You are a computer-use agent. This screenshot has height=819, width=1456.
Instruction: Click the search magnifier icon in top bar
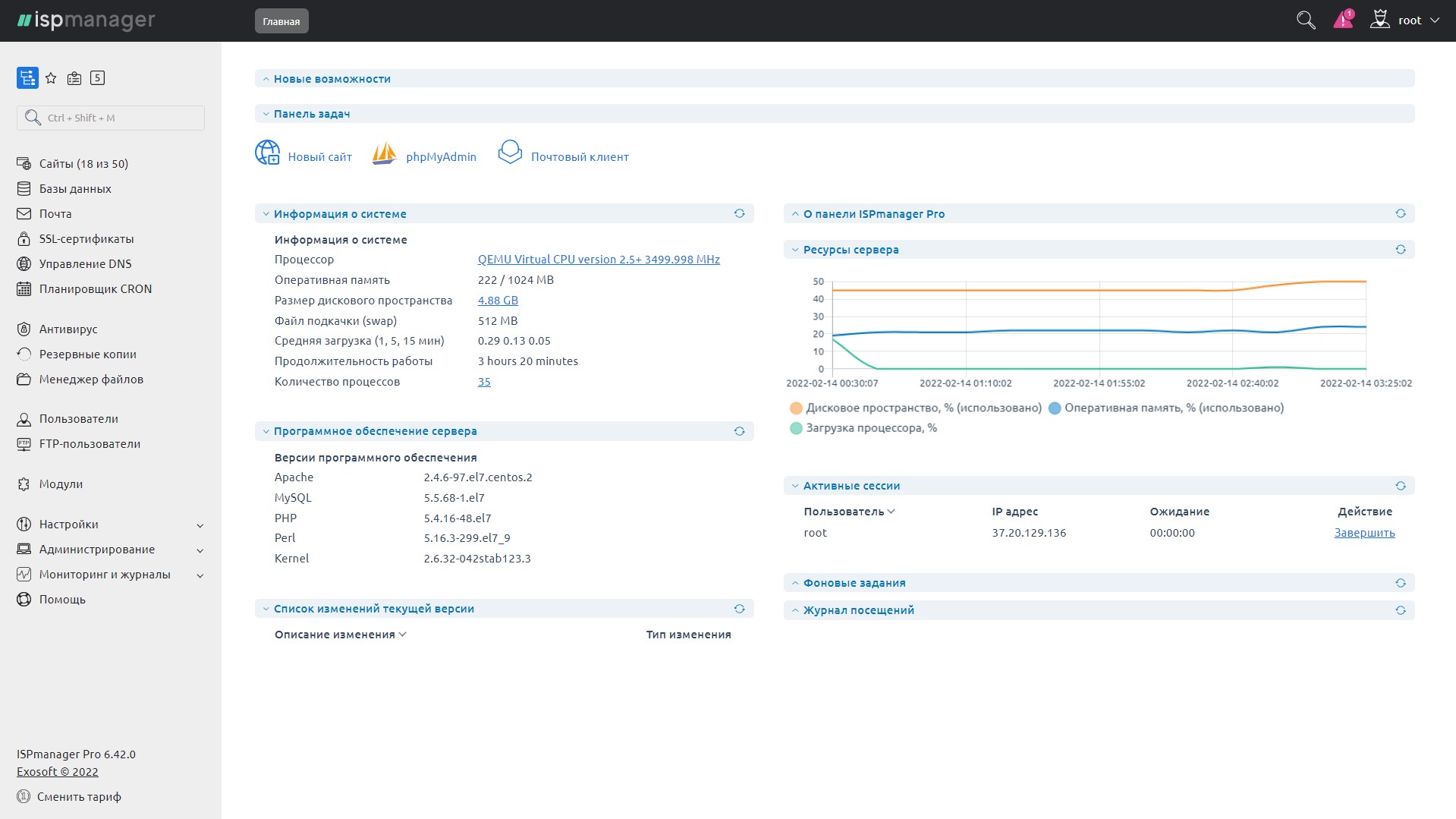click(1305, 20)
